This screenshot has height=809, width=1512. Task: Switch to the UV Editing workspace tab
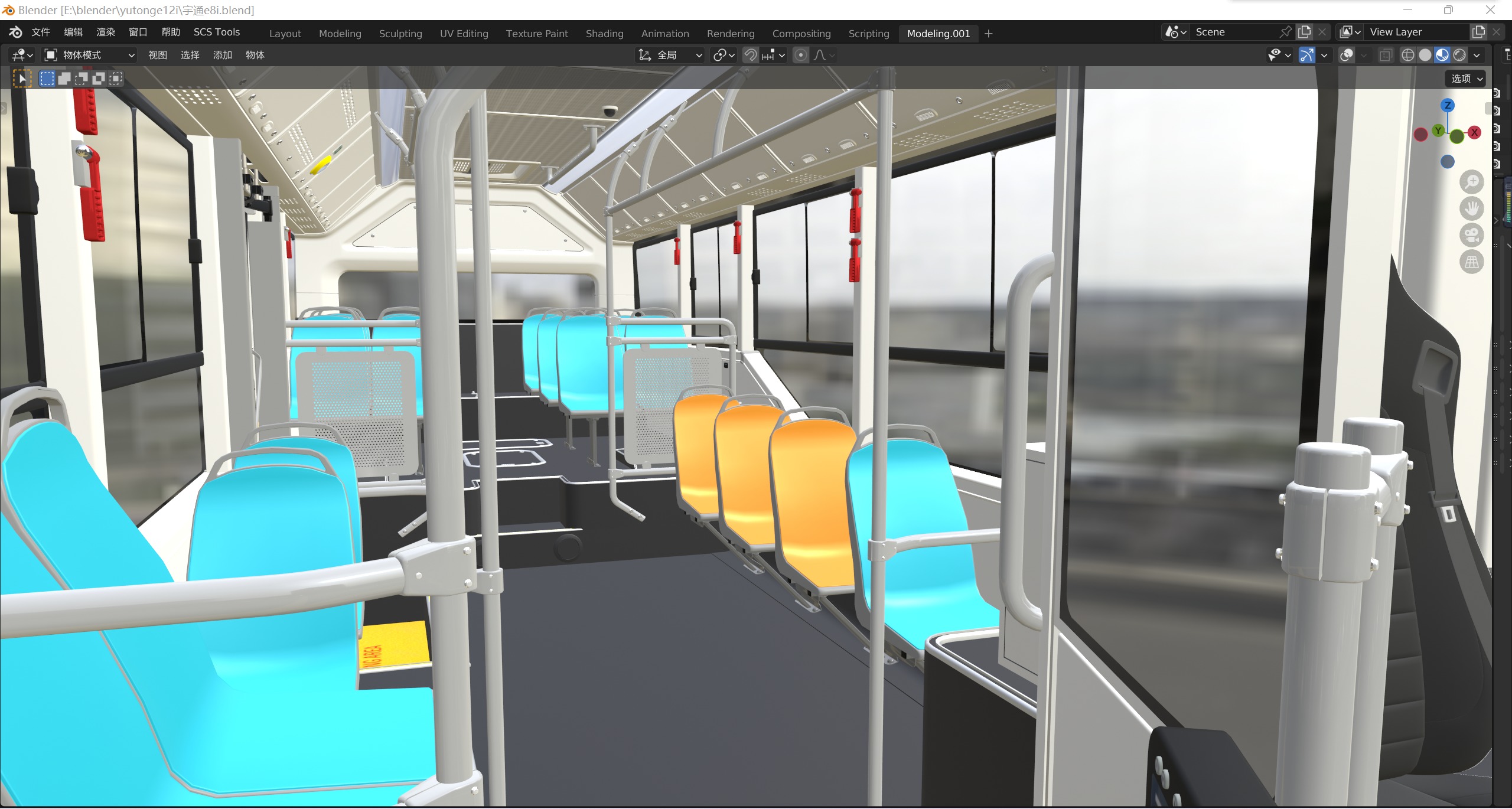tap(464, 34)
